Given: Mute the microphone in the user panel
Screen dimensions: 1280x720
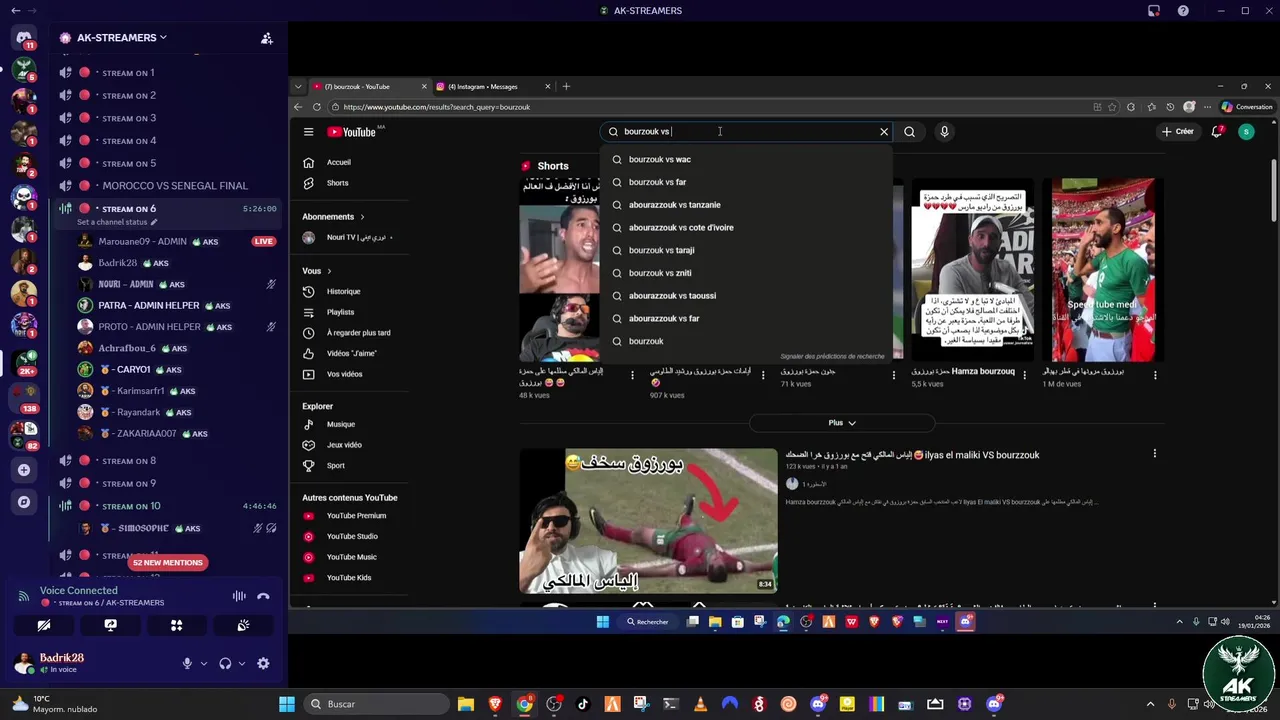Looking at the screenshot, I should click(186, 663).
